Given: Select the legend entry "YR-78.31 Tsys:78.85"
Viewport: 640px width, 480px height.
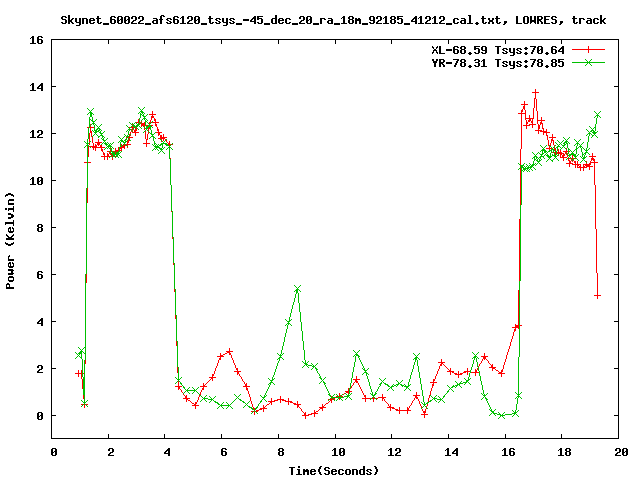Looking at the screenshot, I should [498, 63].
